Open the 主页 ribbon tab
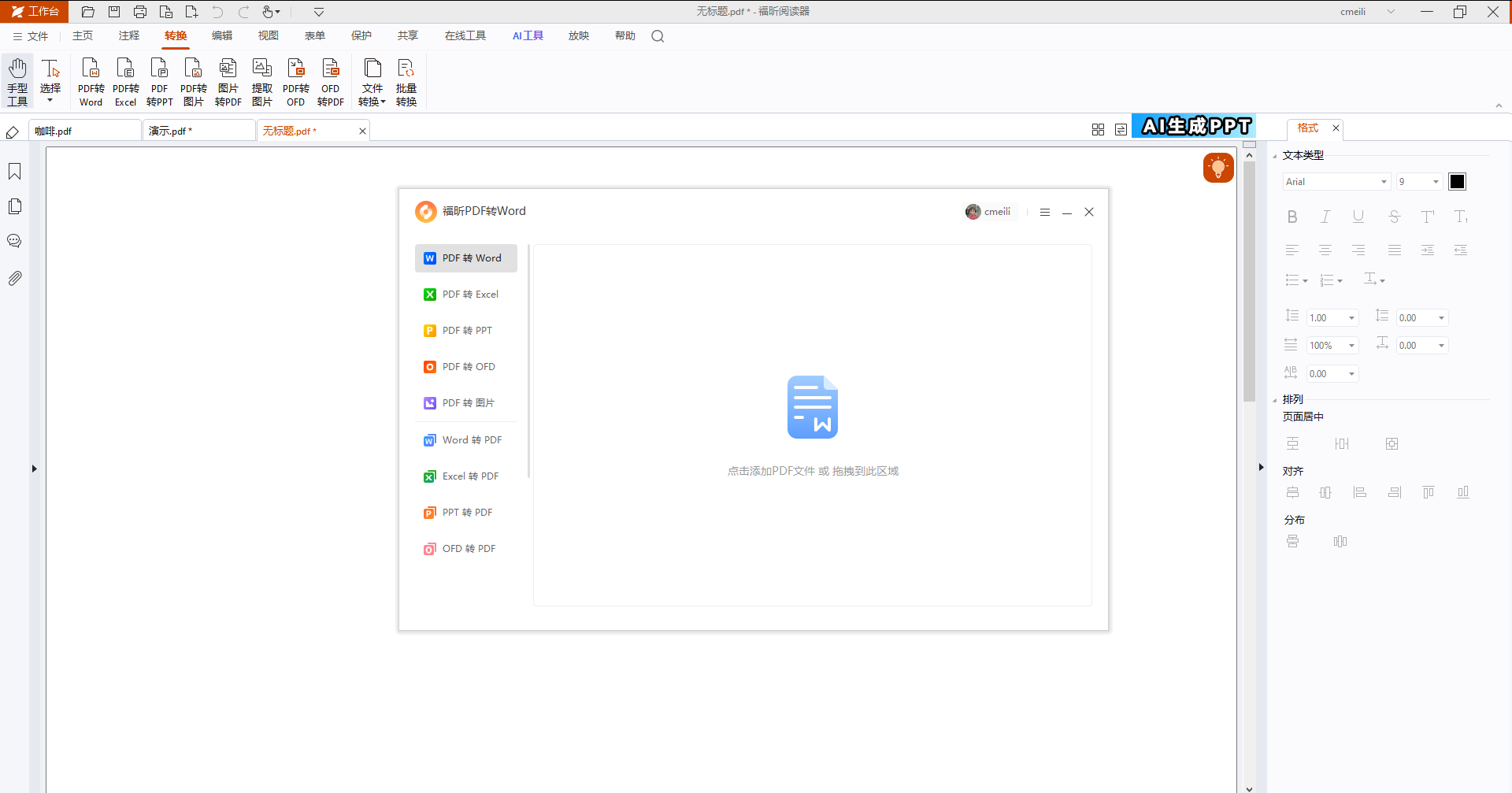The width and height of the screenshot is (1512, 793). (83, 36)
